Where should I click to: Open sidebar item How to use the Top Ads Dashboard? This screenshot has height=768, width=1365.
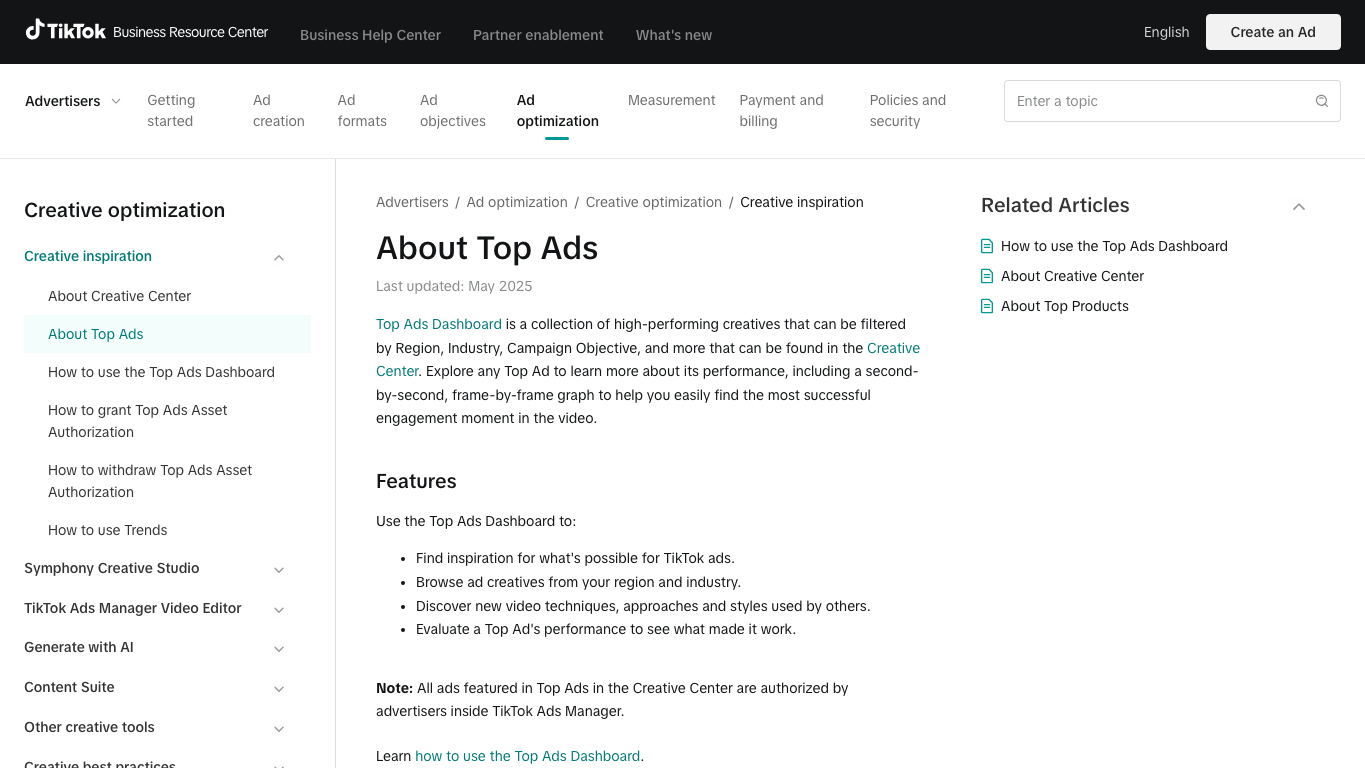161,372
